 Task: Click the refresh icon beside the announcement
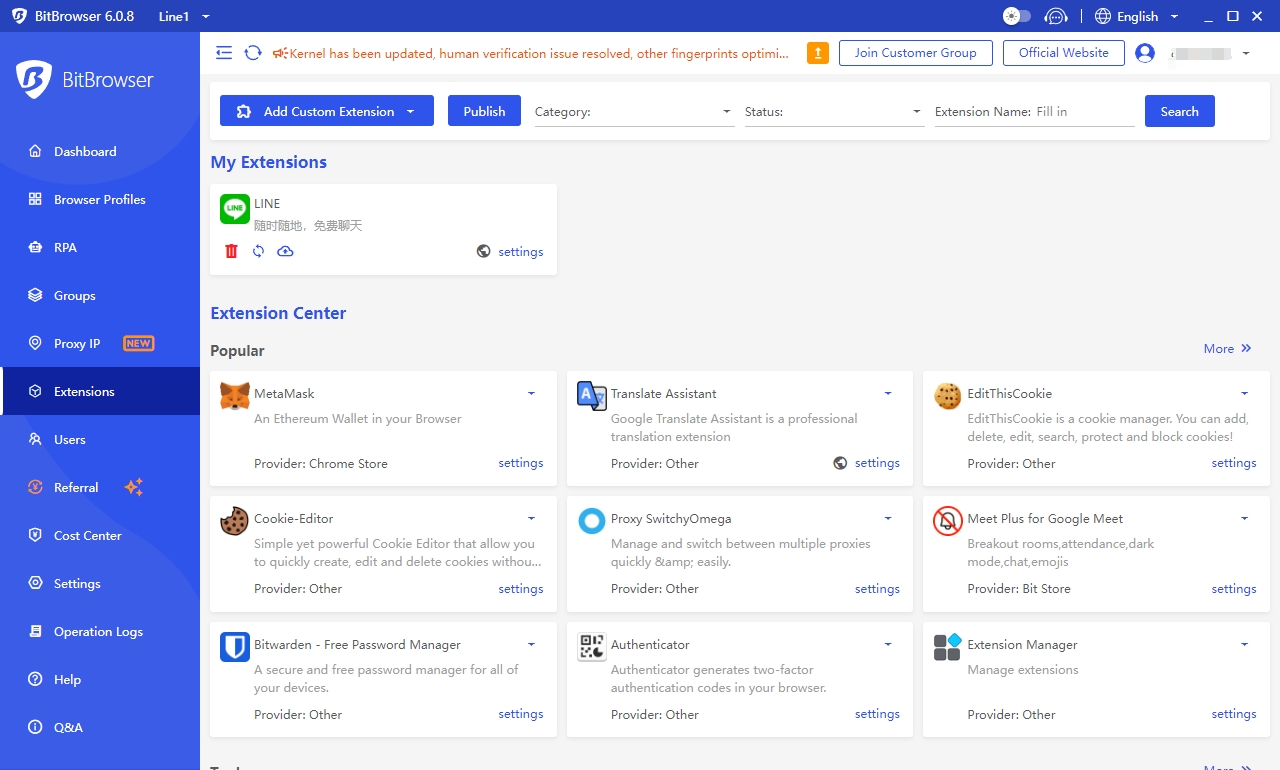(x=253, y=53)
